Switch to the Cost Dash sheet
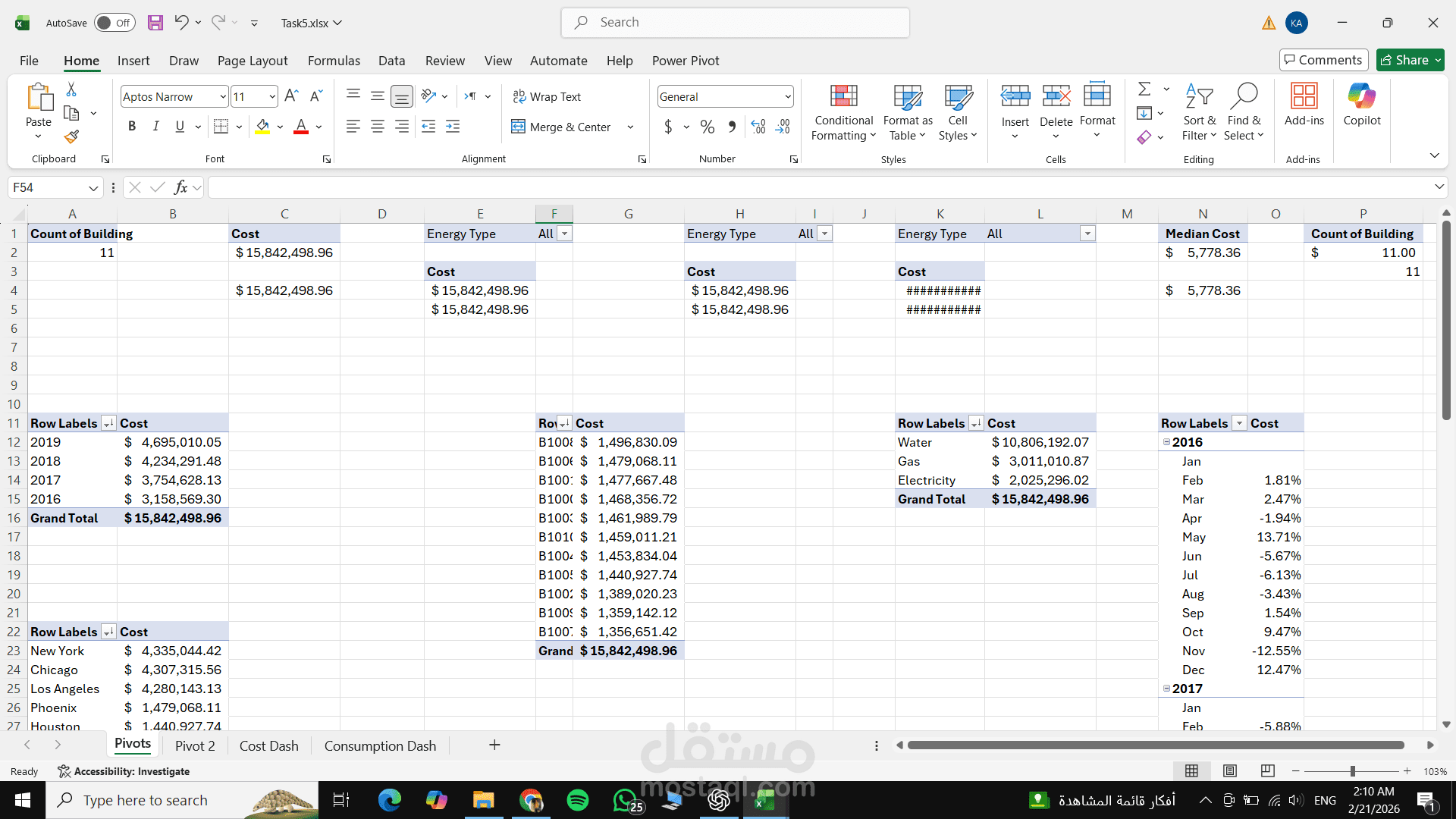This screenshot has height=819, width=1456. tap(268, 745)
